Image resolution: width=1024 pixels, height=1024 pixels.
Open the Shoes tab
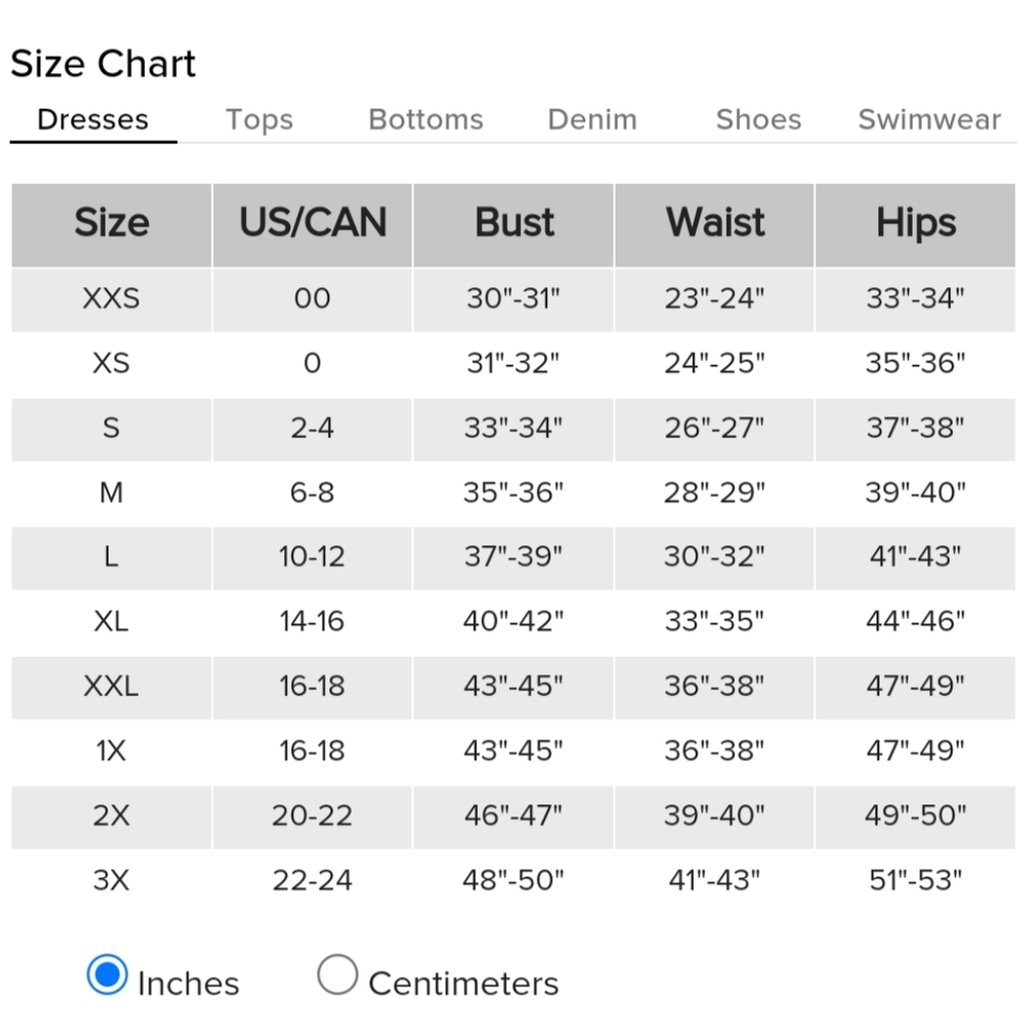coord(758,120)
